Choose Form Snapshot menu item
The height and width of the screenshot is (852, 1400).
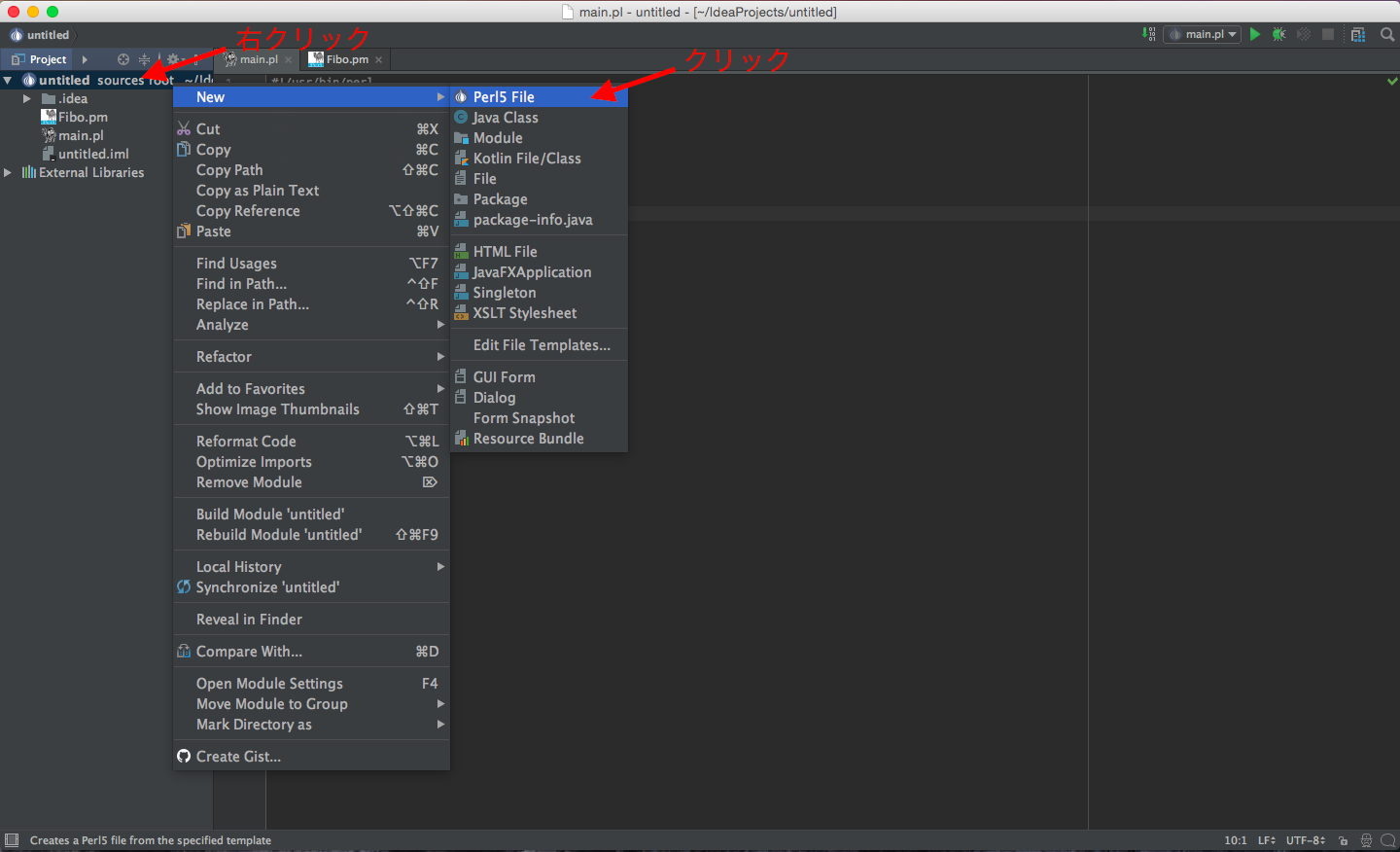[x=539, y=418]
